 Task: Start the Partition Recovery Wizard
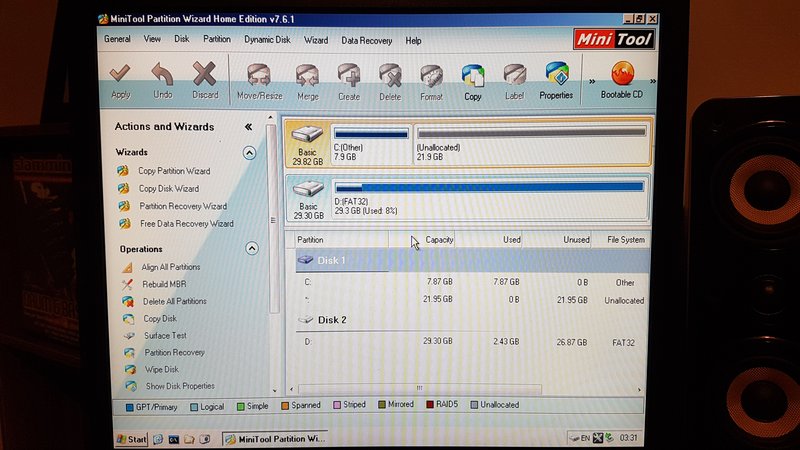[183, 206]
